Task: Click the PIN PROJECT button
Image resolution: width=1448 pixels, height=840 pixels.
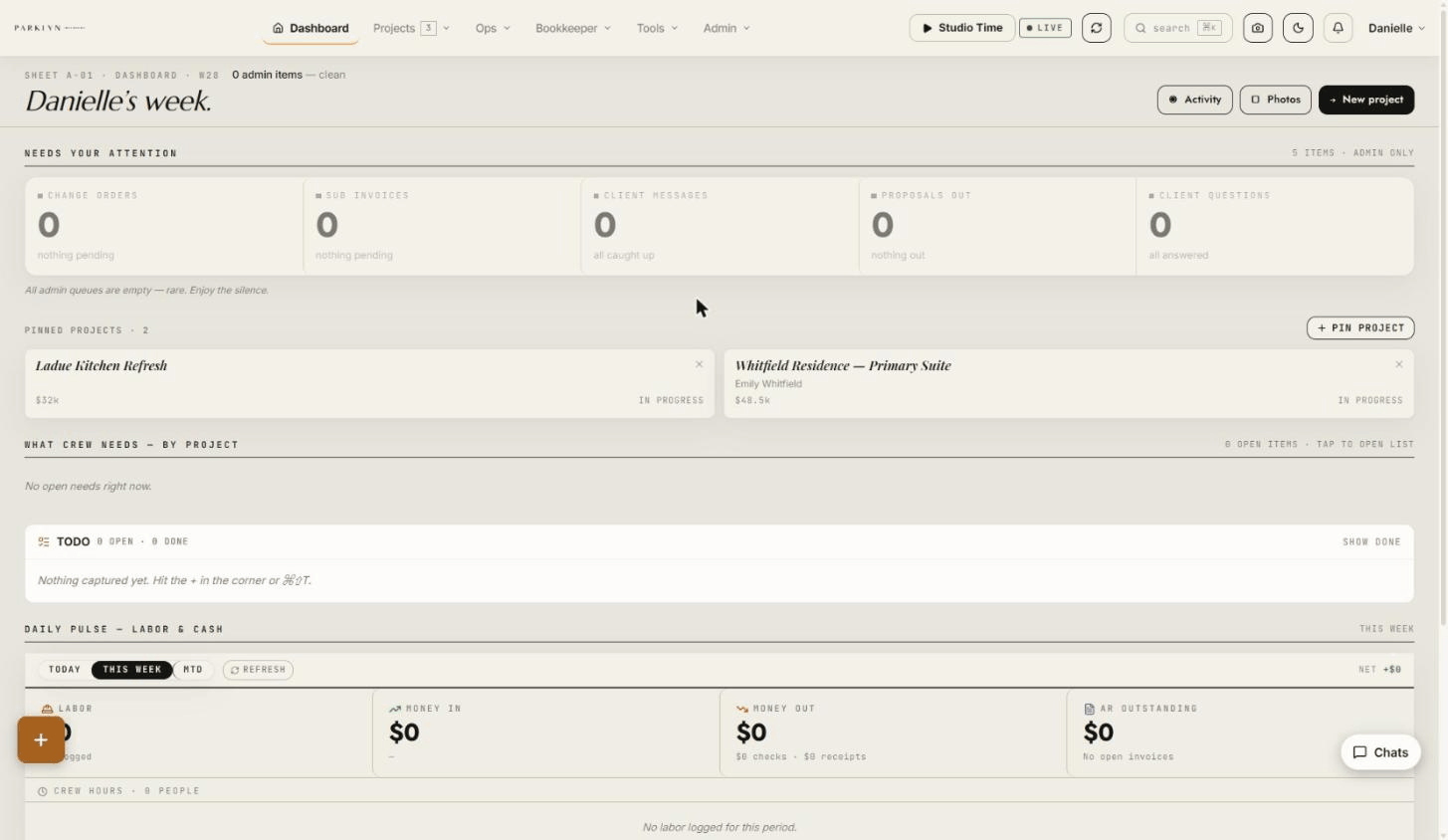Action: [x=1360, y=327]
